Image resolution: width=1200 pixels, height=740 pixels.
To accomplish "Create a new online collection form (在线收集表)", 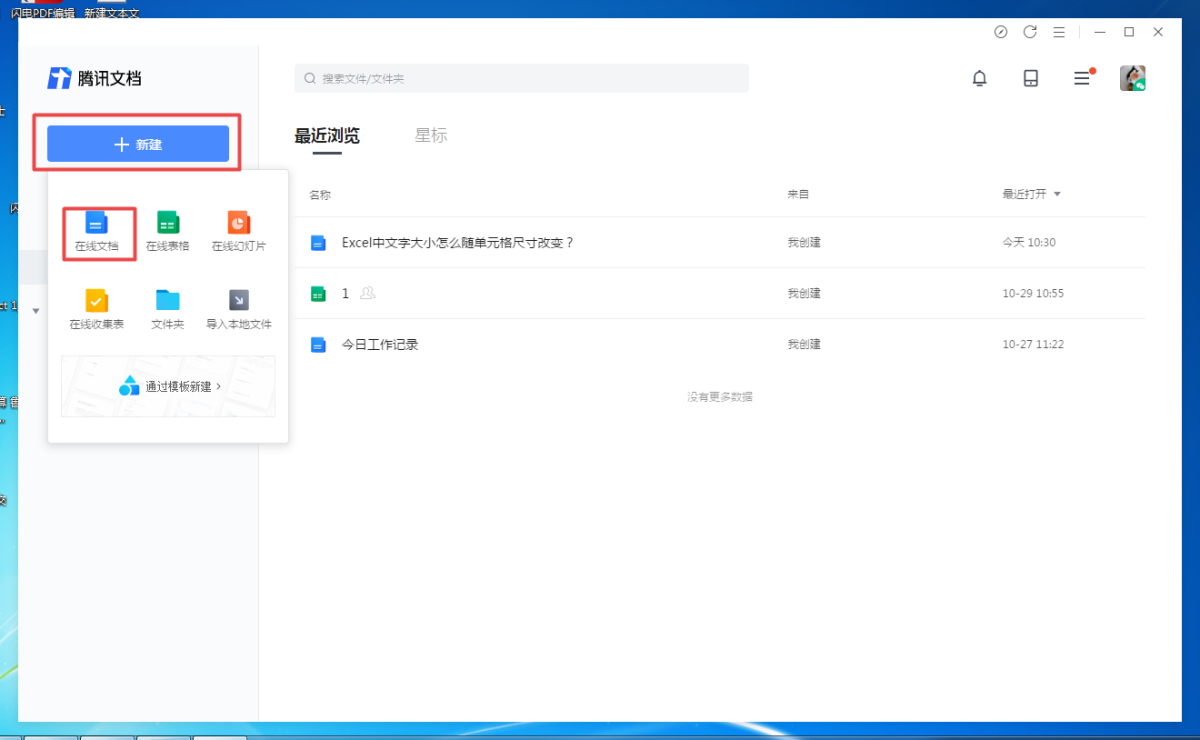I will tap(96, 310).
